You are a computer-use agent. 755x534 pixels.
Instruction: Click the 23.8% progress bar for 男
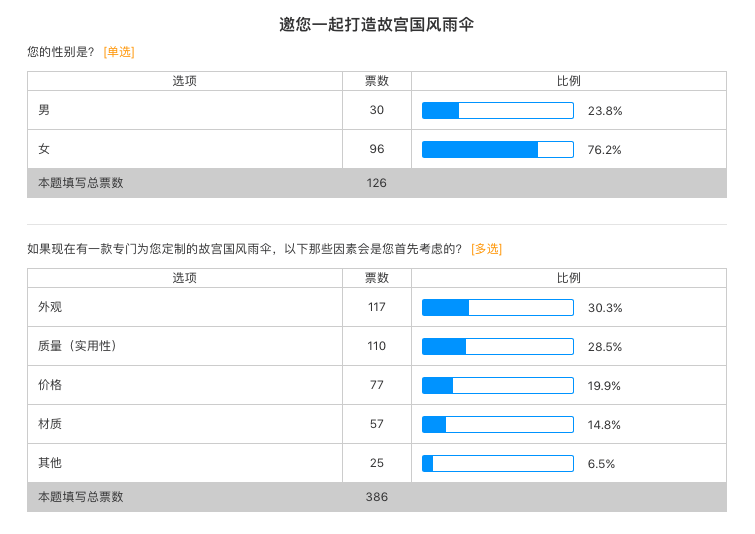pos(498,110)
